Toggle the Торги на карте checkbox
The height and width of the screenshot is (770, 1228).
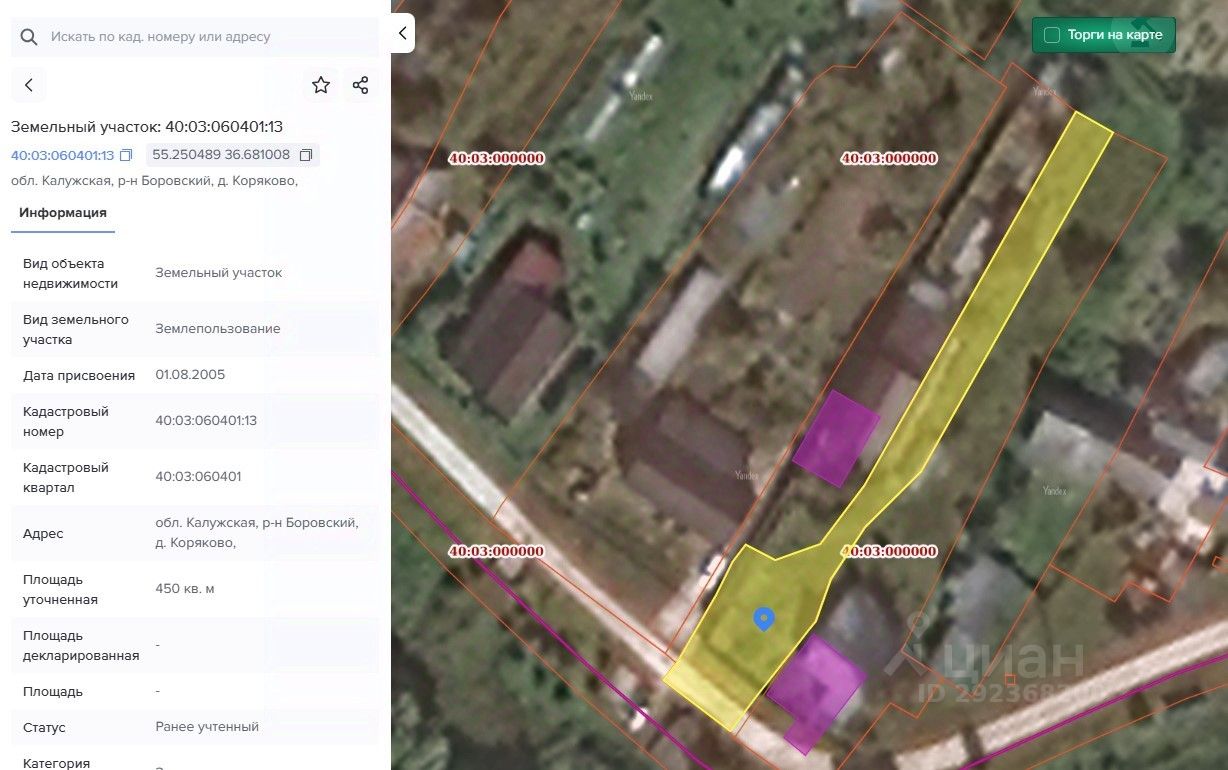1052,35
